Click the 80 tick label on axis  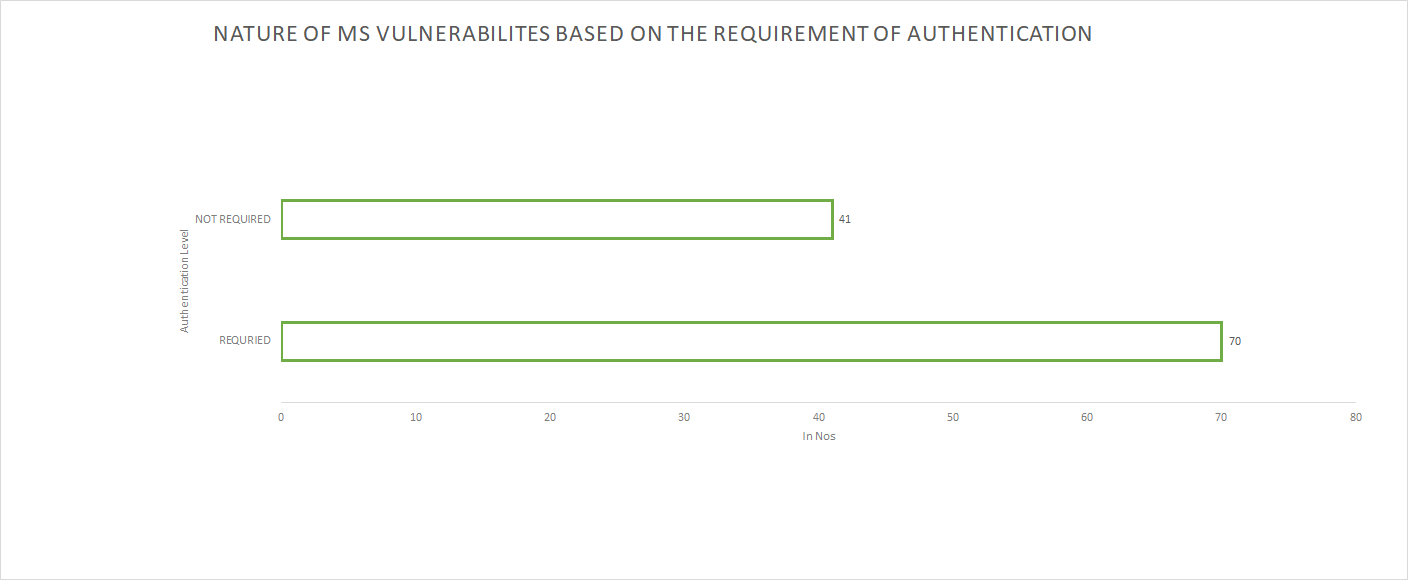pos(1356,417)
